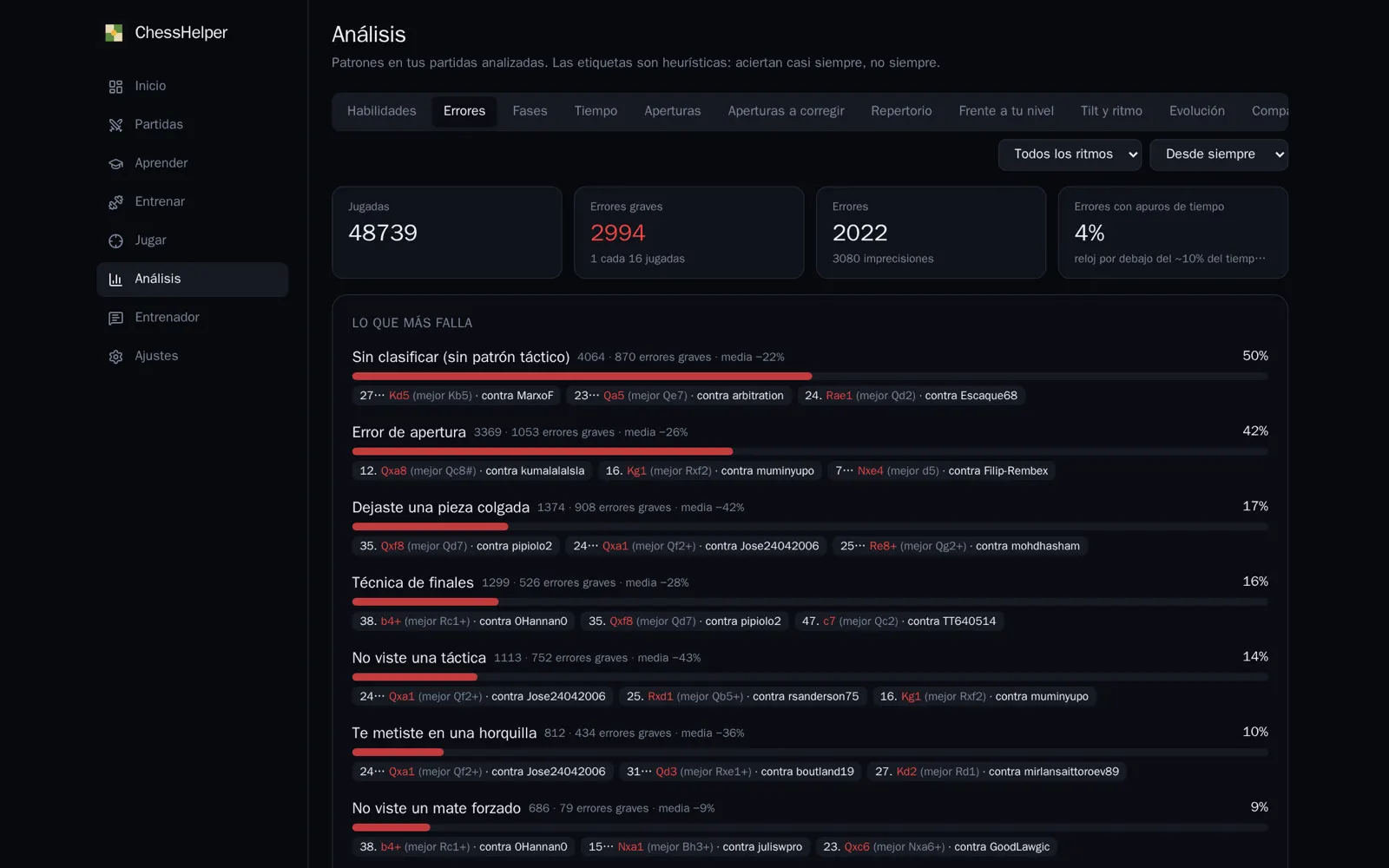
Task: Click the Dejaste una pieza colgada heading
Action: 441,508
